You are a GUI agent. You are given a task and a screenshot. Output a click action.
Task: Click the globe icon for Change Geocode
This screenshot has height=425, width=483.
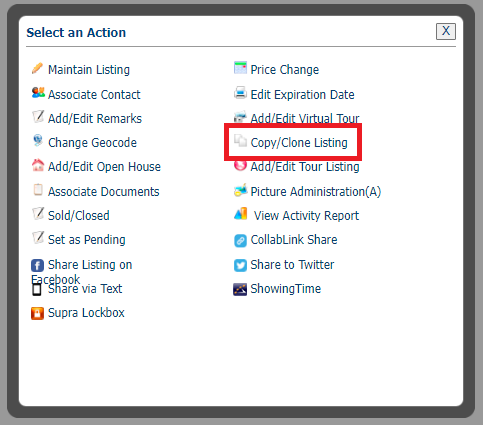tap(38, 141)
